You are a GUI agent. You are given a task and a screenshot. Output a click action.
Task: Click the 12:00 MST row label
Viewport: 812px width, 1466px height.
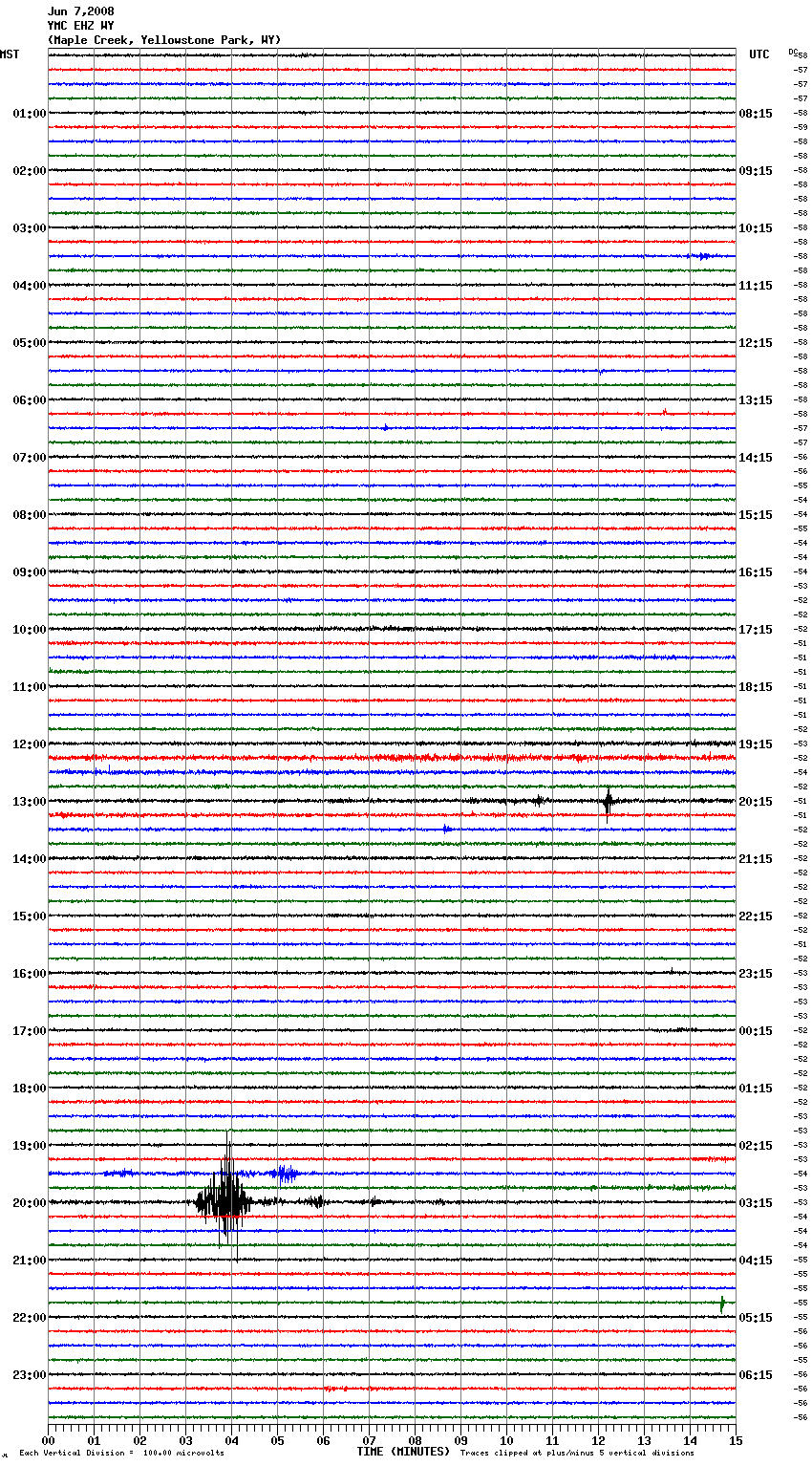pyautogui.click(x=29, y=744)
